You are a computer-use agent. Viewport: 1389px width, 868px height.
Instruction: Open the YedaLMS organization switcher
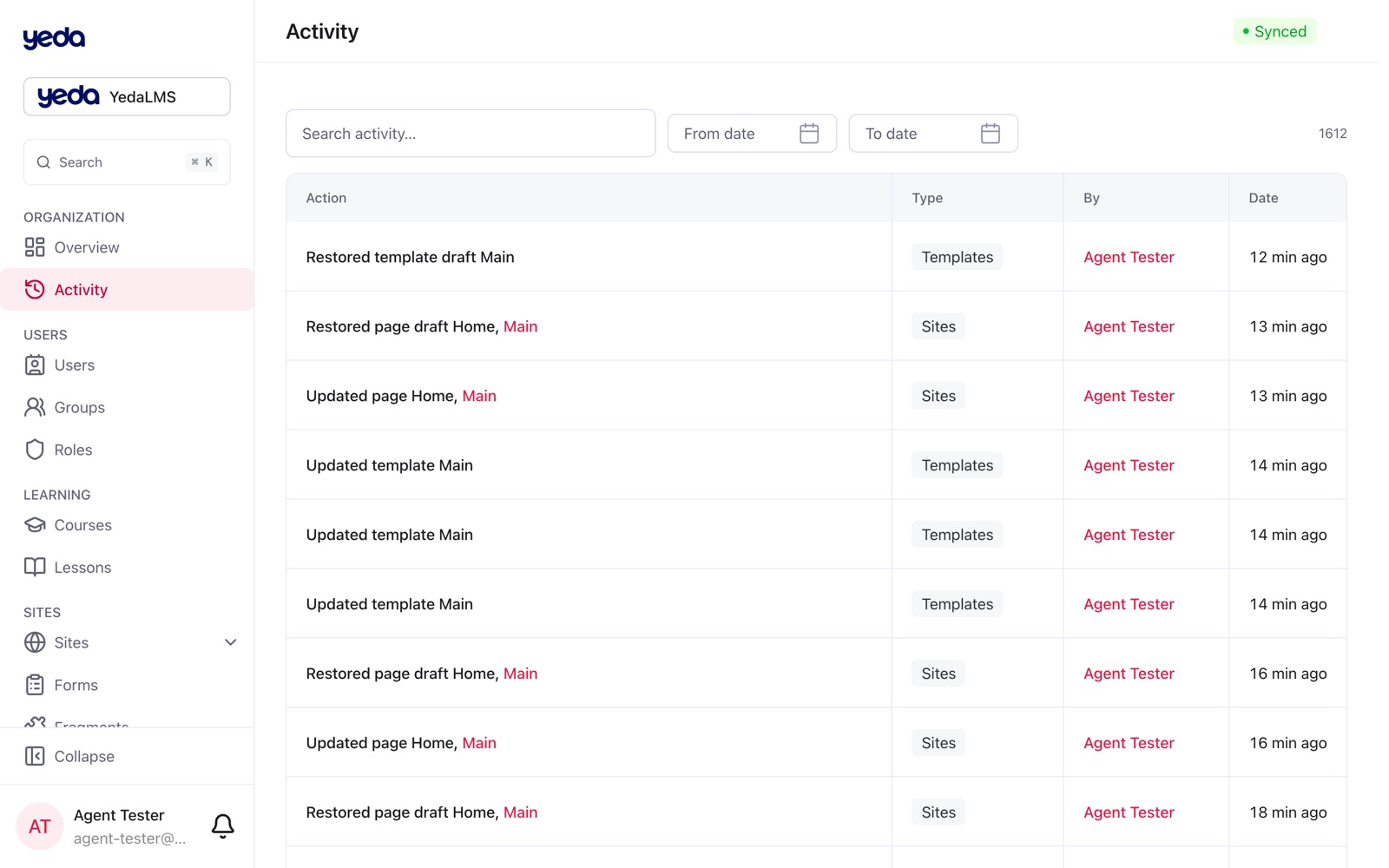coord(127,96)
